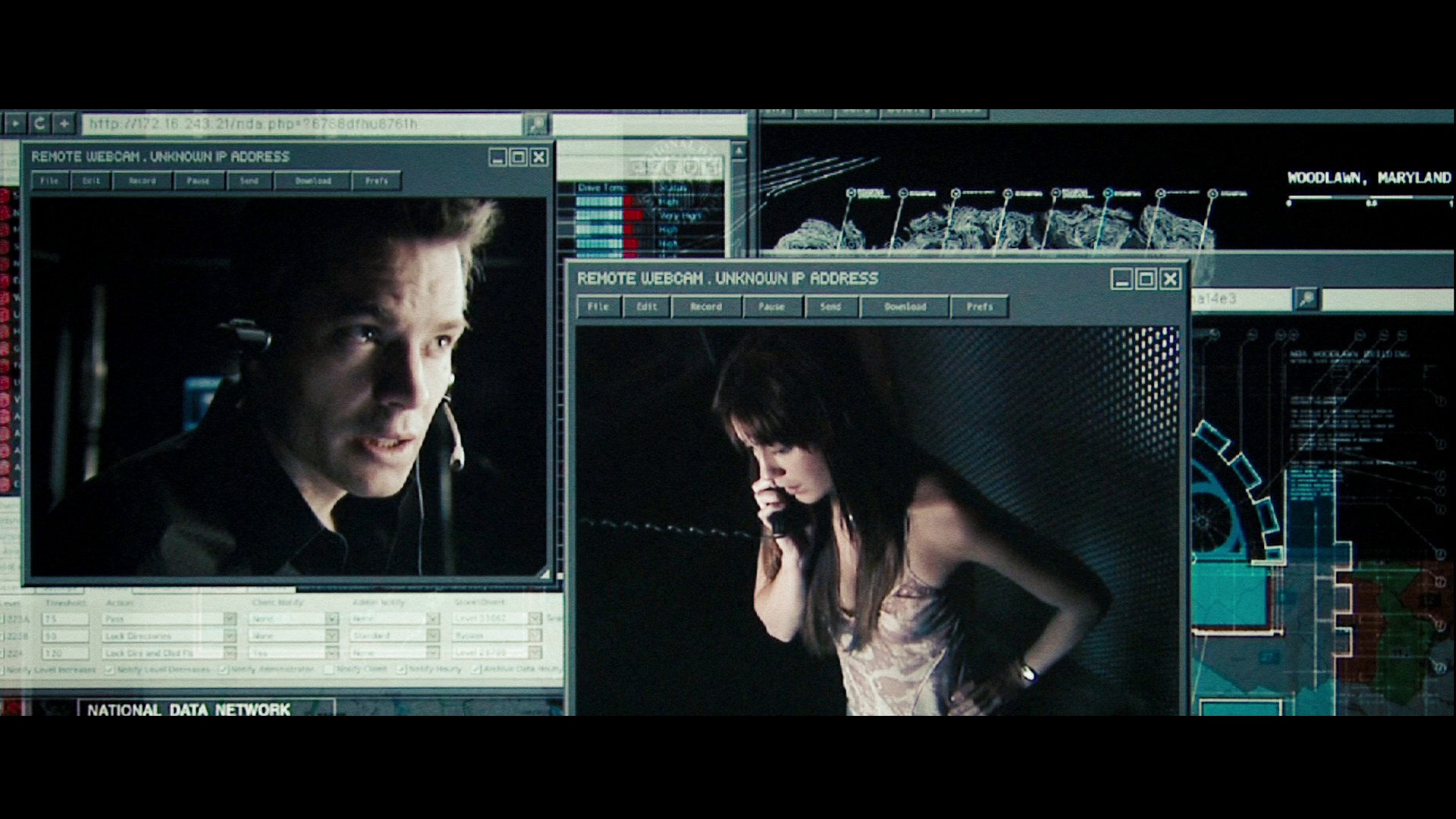This screenshot has width=1456, height=819.
Task: Toggle the Notify Hourly checkbox
Action: point(401,670)
